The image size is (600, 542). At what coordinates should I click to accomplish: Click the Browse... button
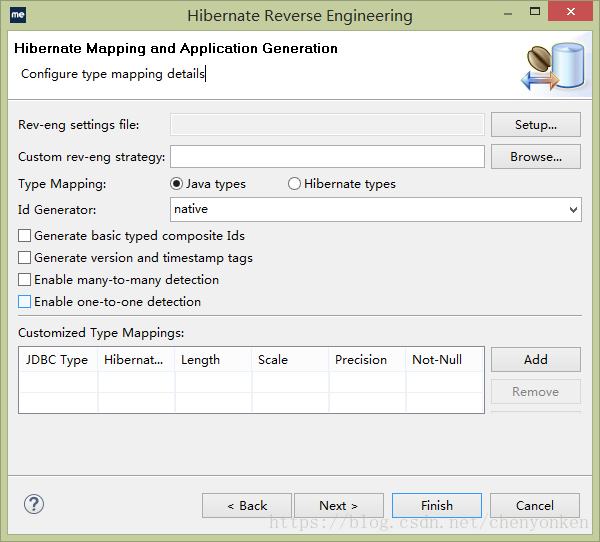(536, 157)
